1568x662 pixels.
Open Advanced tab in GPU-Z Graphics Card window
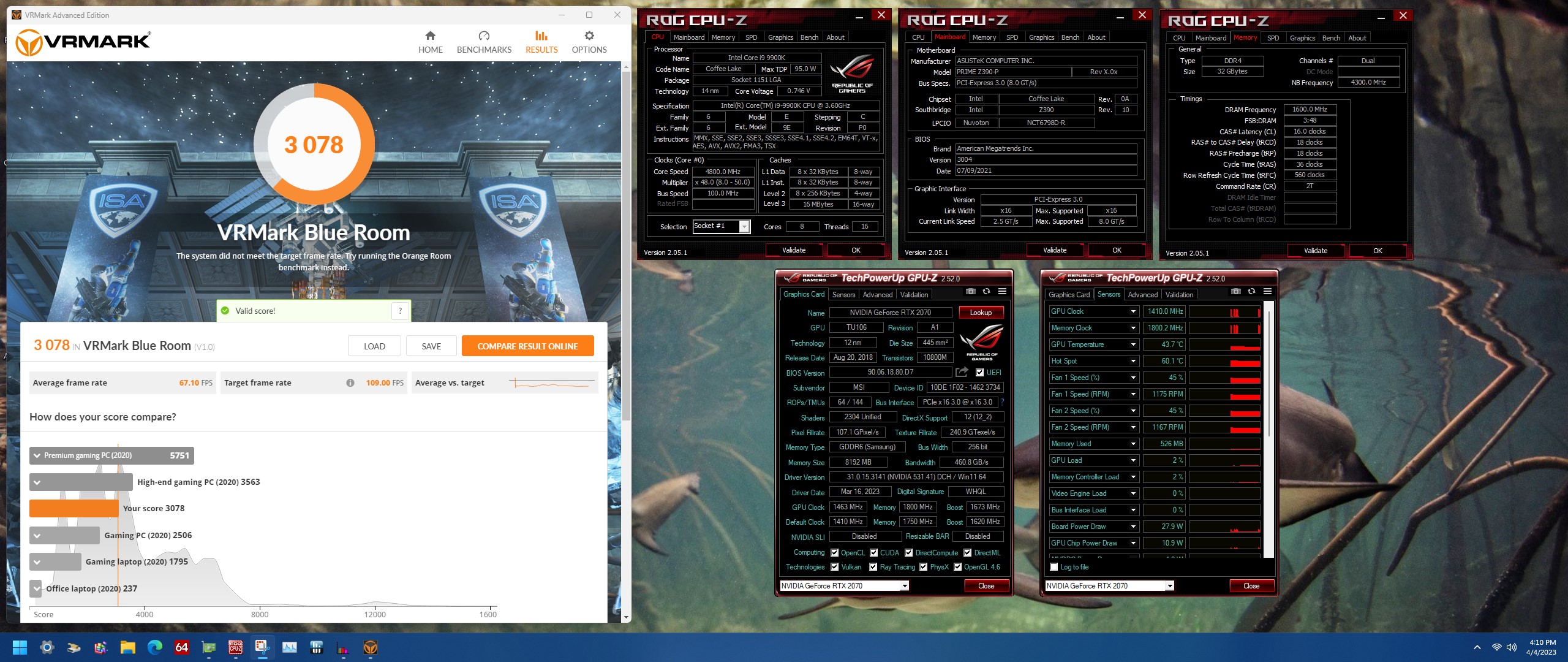[x=877, y=295]
